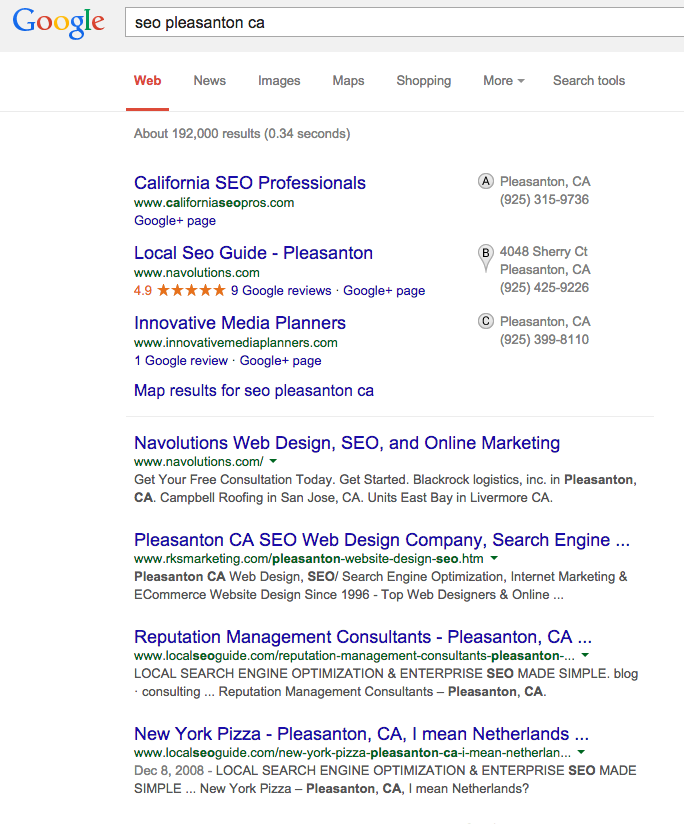
Task: Open California SEO Professionals result
Action: click(x=250, y=182)
